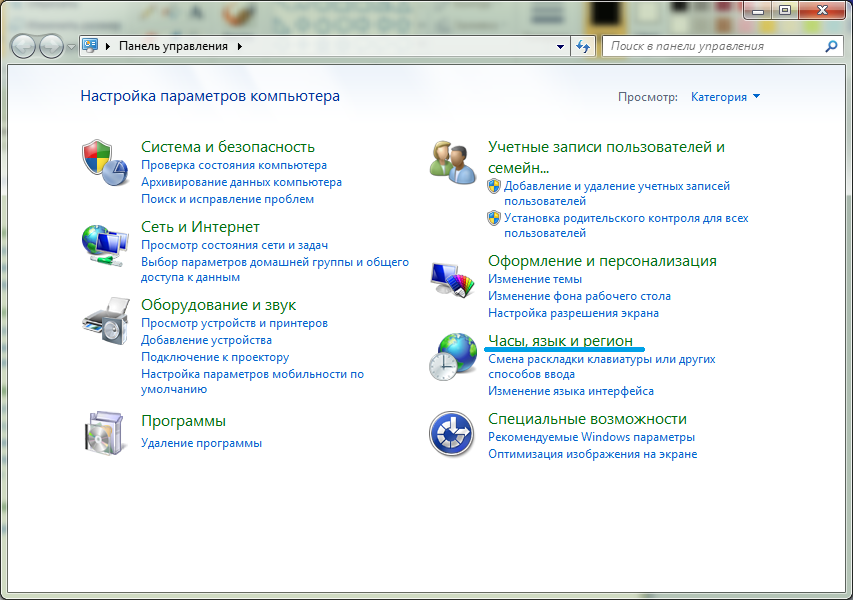Image resolution: width=853 pixels, height=600 pixels.
Task: Click the Control Panel icon in address bar
Action: (x=90, y=46)
